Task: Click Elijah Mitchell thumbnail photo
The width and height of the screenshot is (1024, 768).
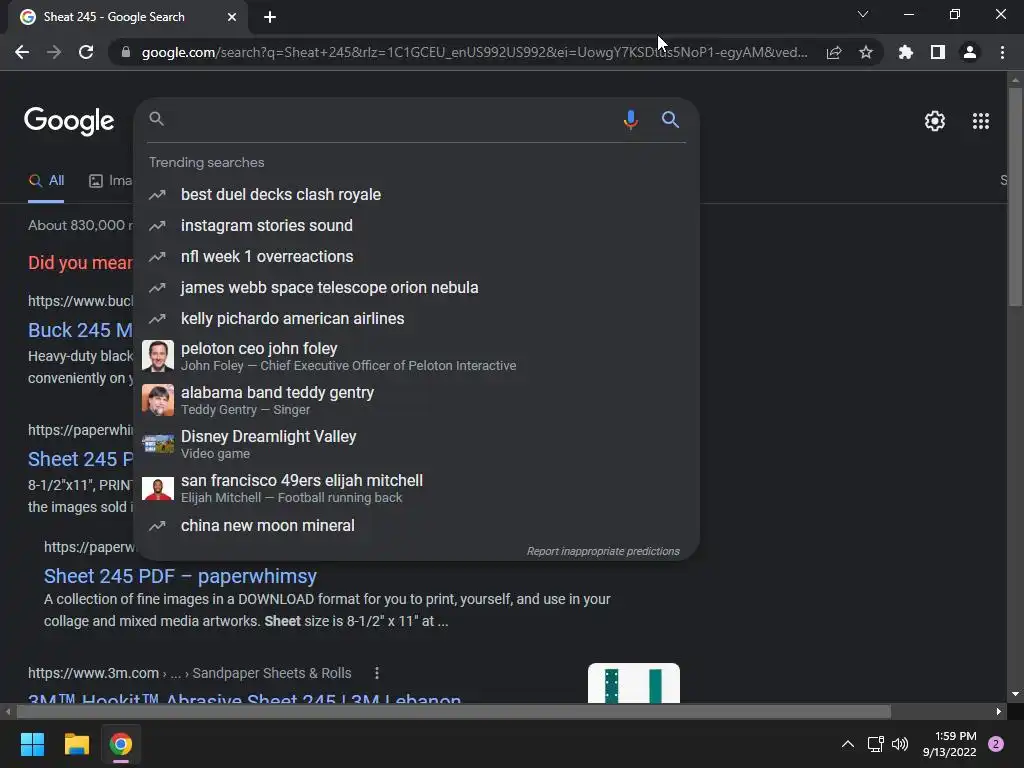Action: pyautogui.click(x=158, y=488)
